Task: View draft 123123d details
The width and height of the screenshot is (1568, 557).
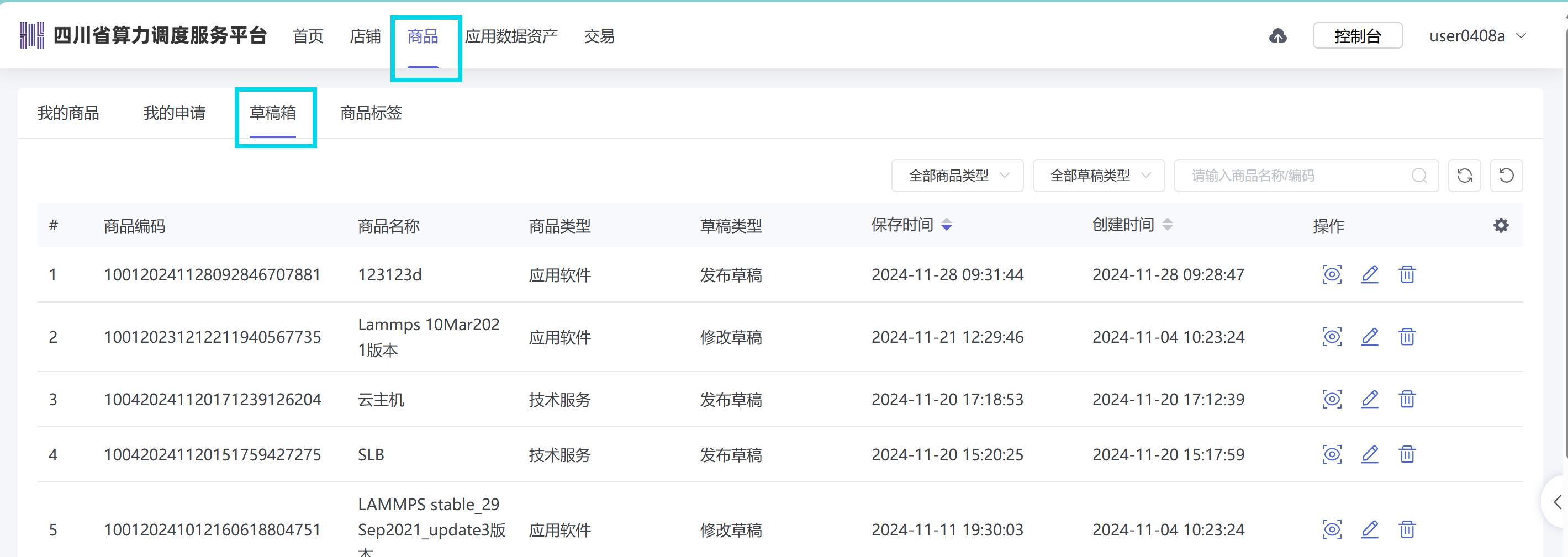Action: (1332, 274)
